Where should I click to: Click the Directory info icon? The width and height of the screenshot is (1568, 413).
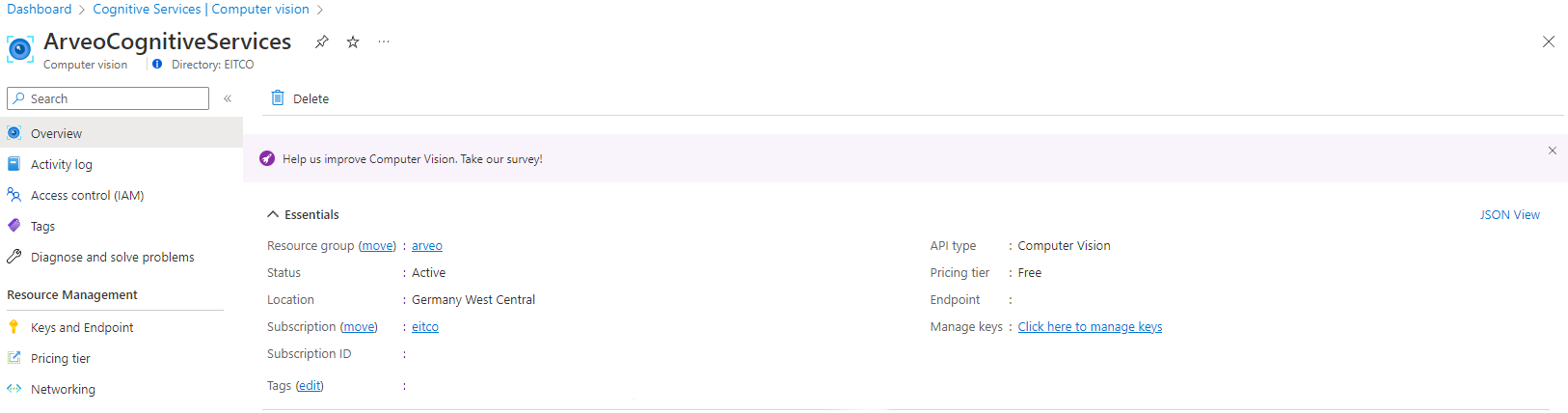coord(157,65)
